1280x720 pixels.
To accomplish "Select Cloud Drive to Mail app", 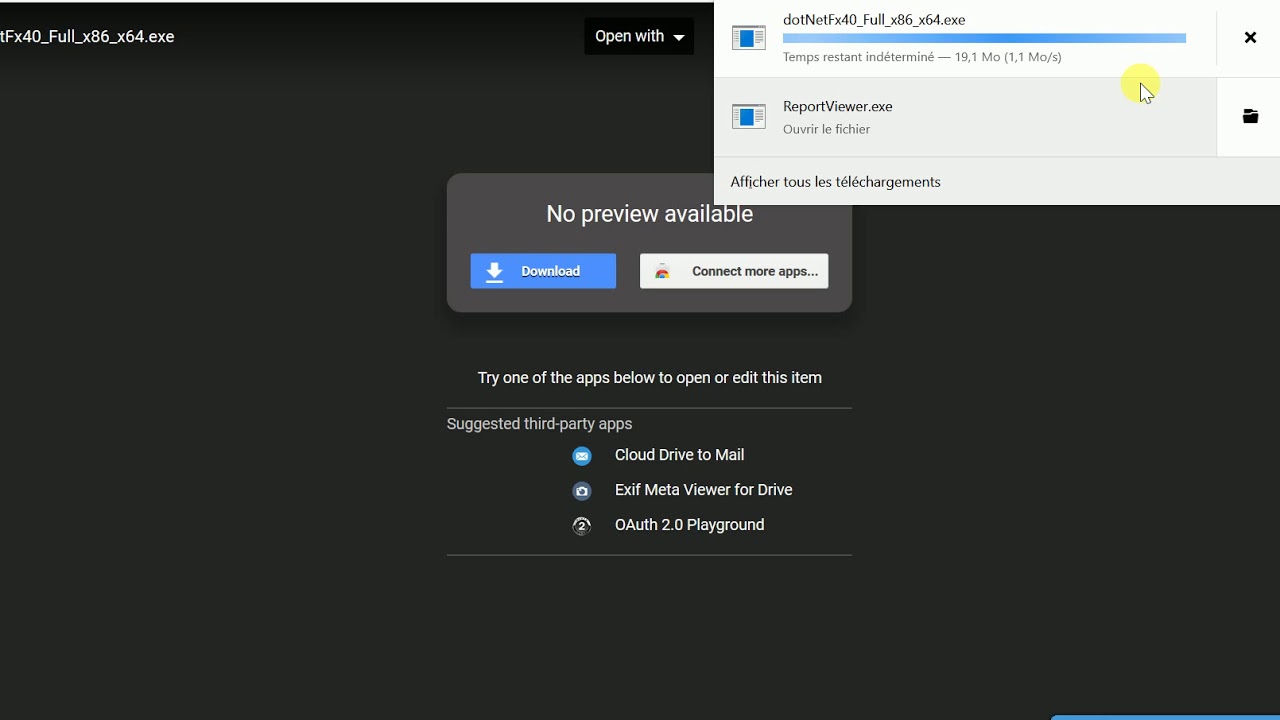I will tap(679, 455).
